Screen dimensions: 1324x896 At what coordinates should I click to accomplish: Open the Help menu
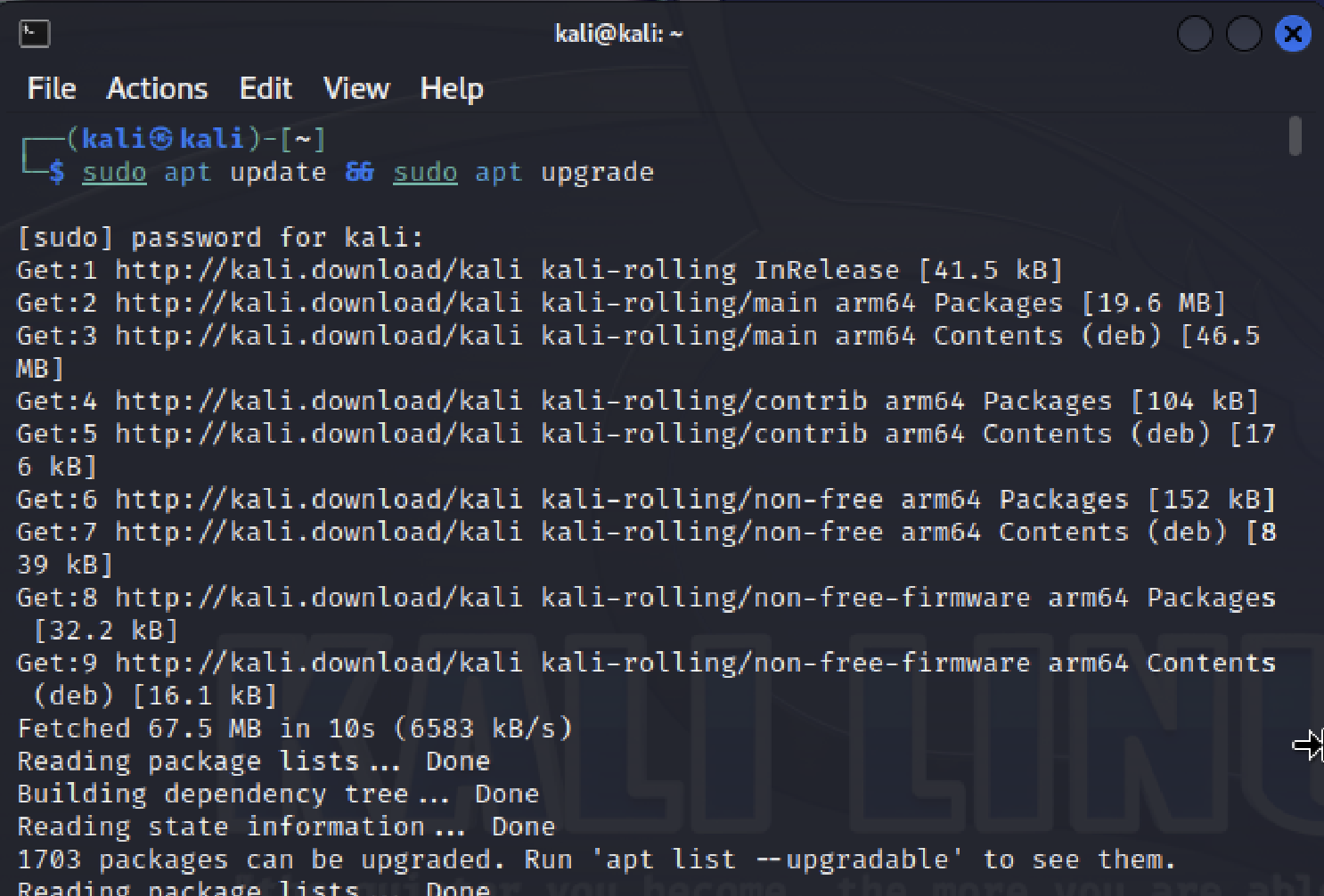coord(452,88)
